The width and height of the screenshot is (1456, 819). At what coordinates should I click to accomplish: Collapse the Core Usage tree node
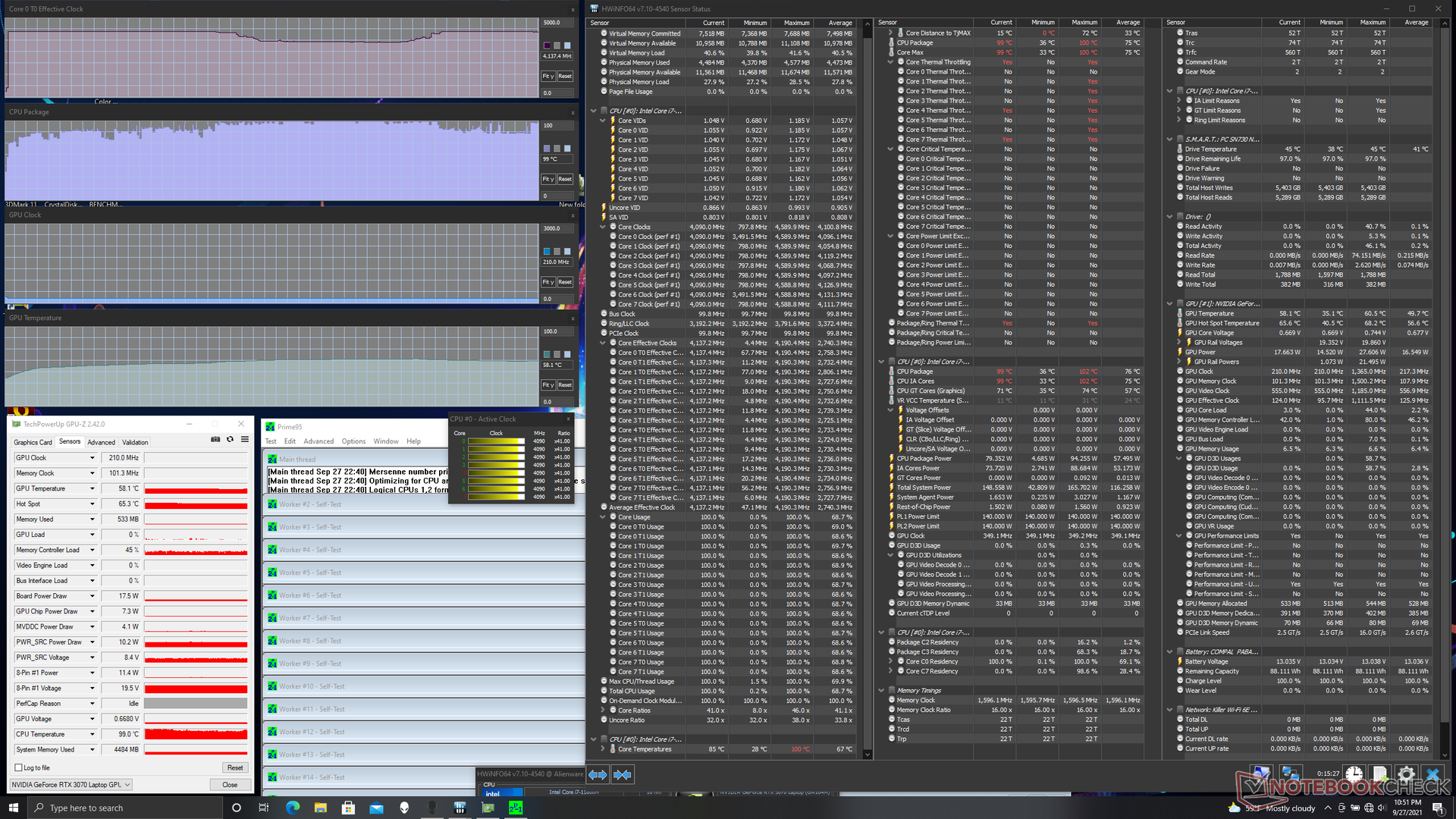tap(603, 517)
